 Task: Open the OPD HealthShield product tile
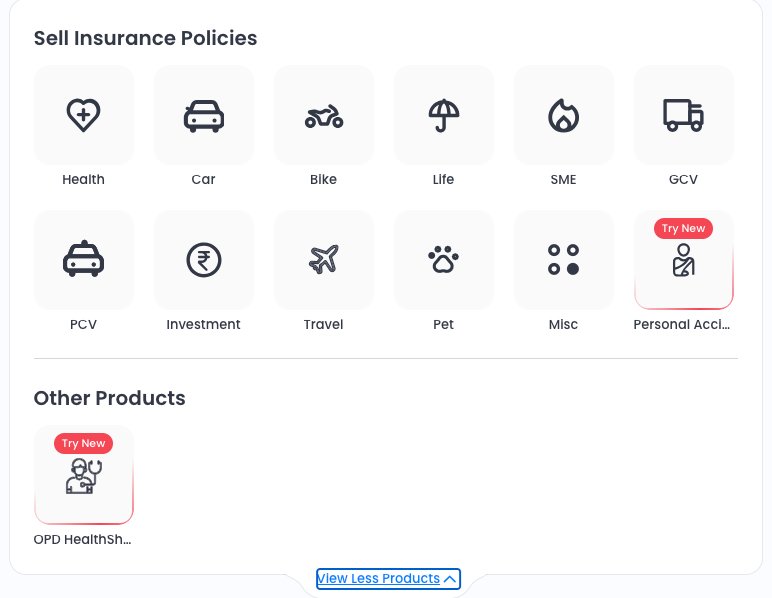tap(83, 478)
